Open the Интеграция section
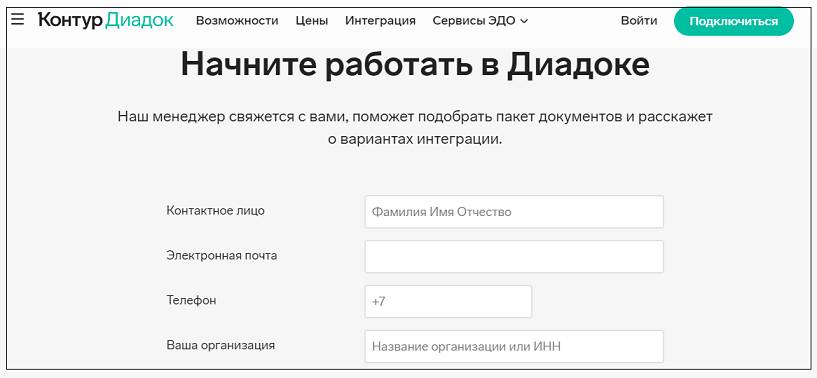 click(x=380, y=21)
